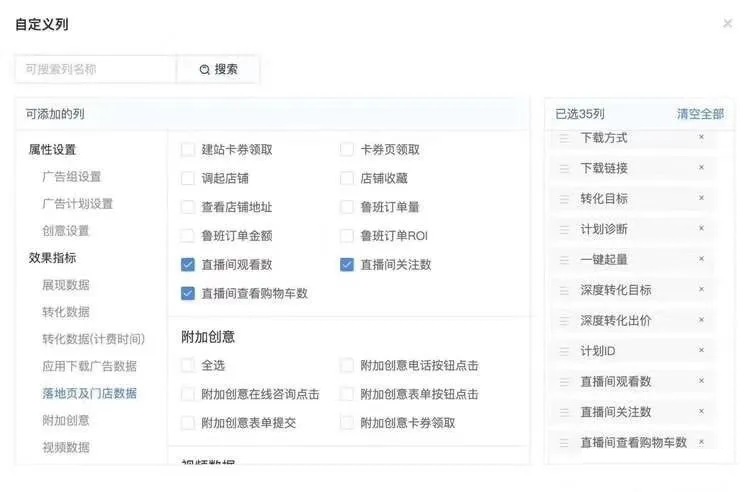Screen dimensions: 750x492
Task: Grab the drag handle for 下载链接
Action: click(564, 168)
